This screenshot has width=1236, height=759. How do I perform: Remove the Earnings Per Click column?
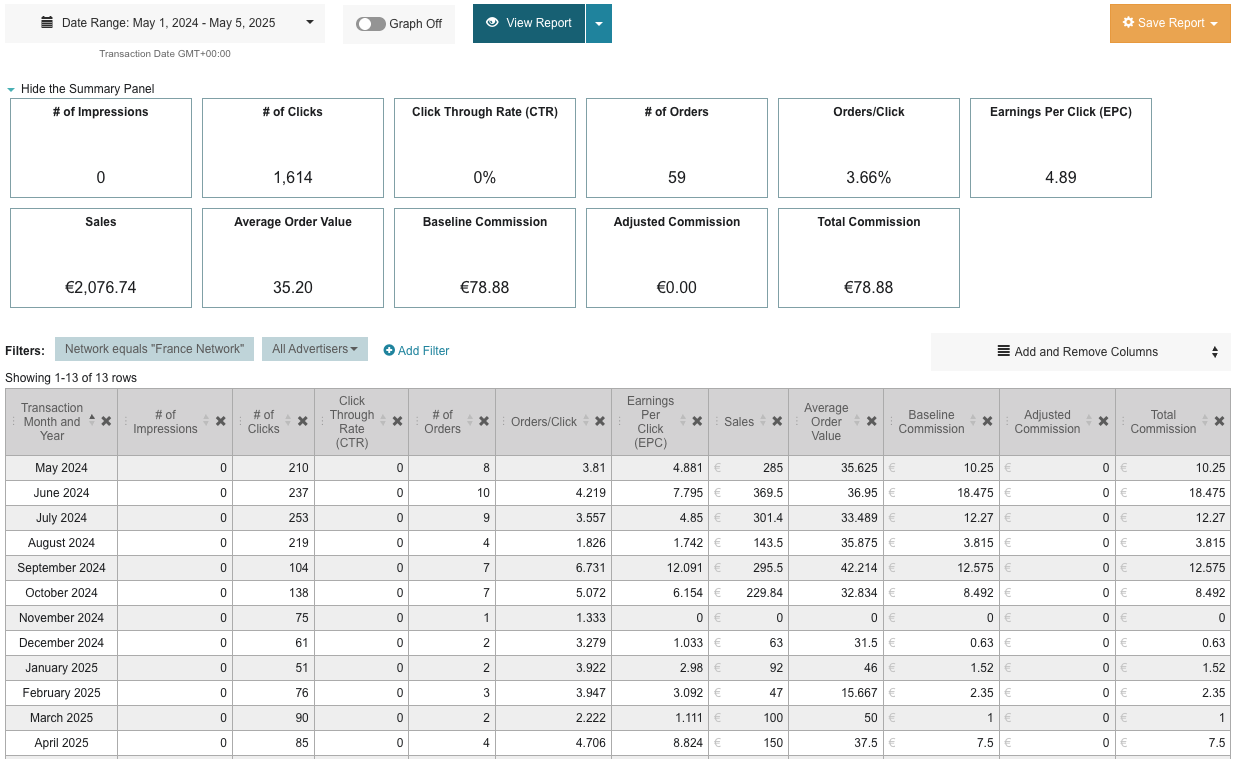[x=697, y=421]
